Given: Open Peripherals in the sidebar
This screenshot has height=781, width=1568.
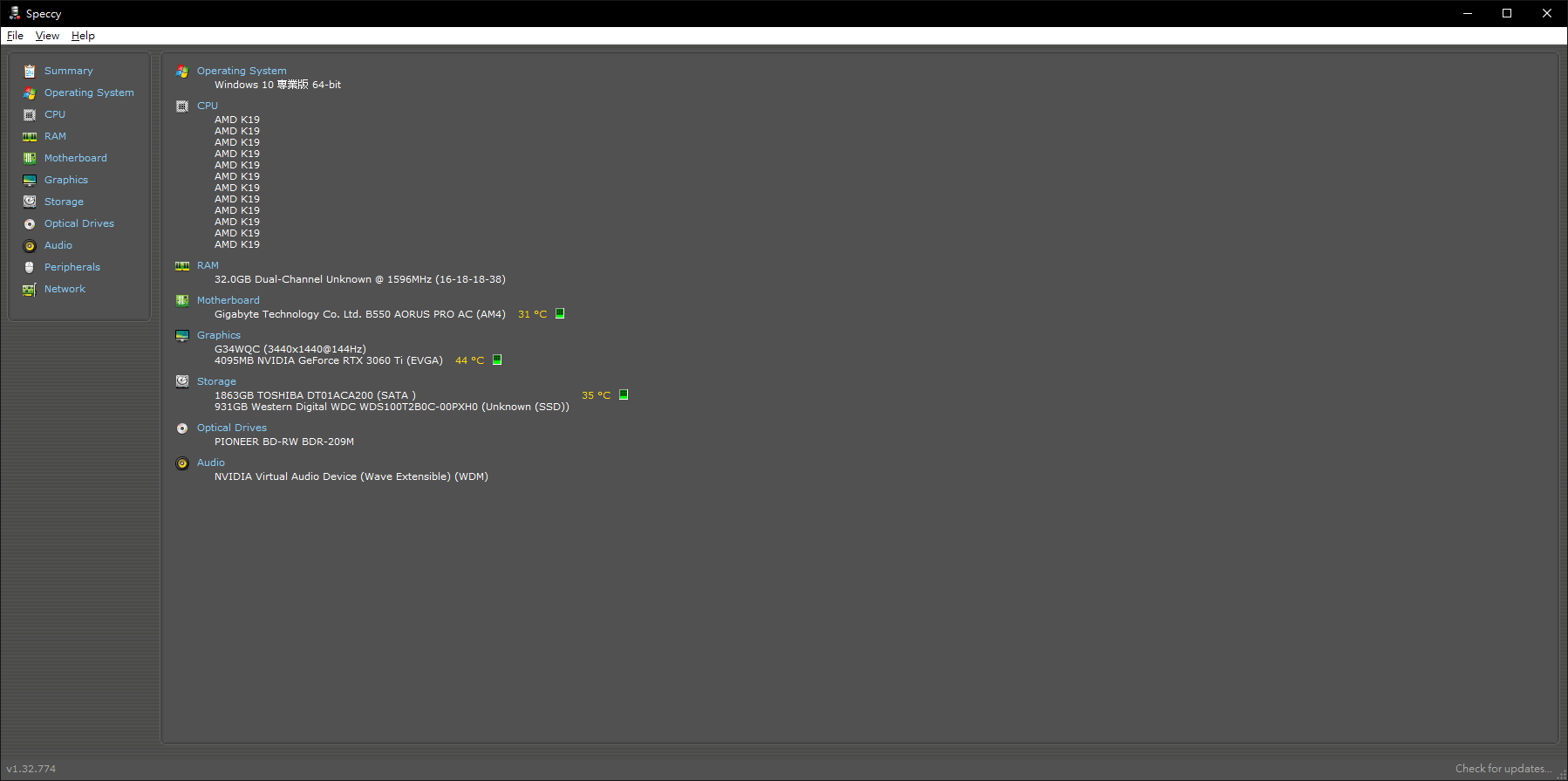Looking at the screenshot, I should [x=72, y=267].
